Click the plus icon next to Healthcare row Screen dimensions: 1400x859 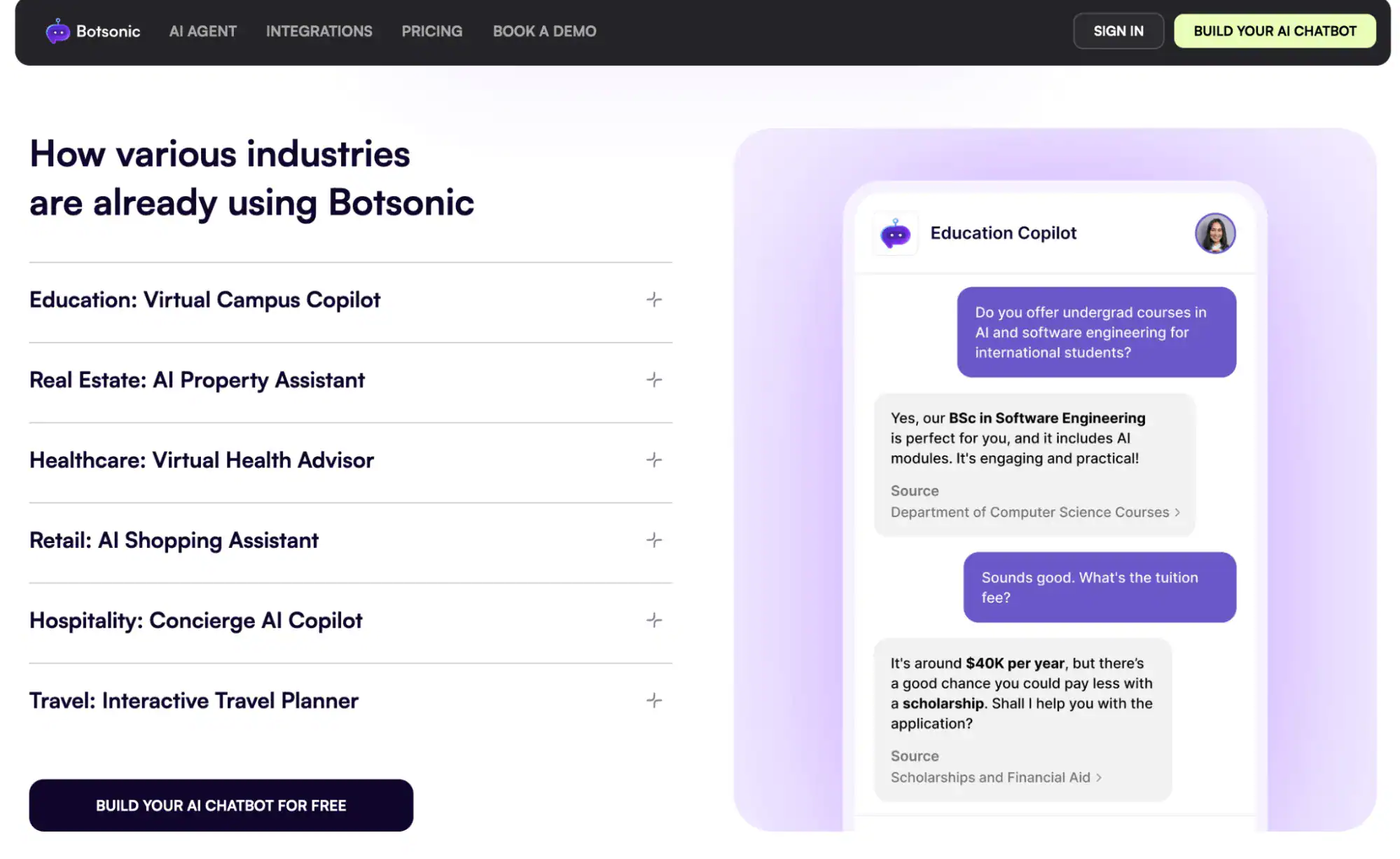653,460
